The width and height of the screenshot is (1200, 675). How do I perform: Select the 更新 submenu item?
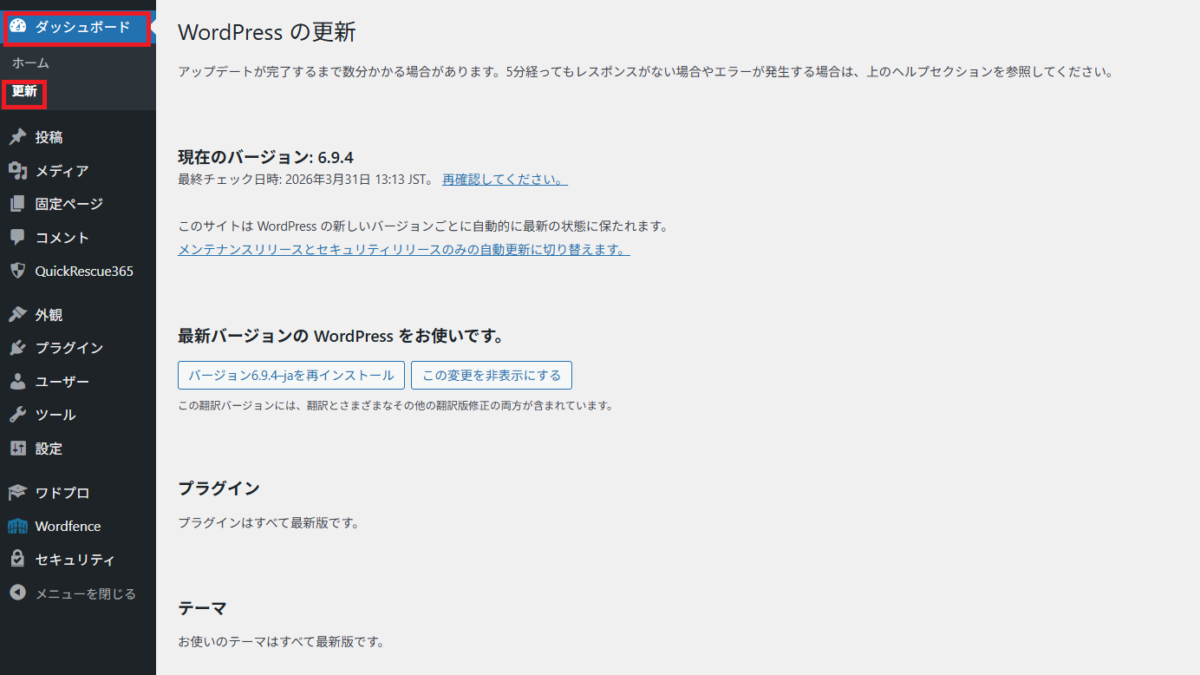[25, 92]
